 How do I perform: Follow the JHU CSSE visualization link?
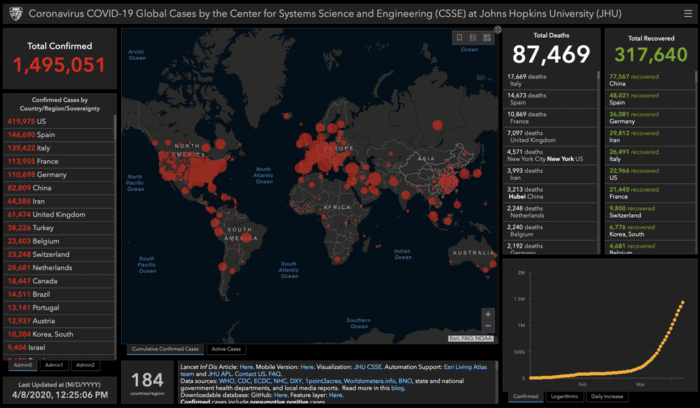[368, 367]
